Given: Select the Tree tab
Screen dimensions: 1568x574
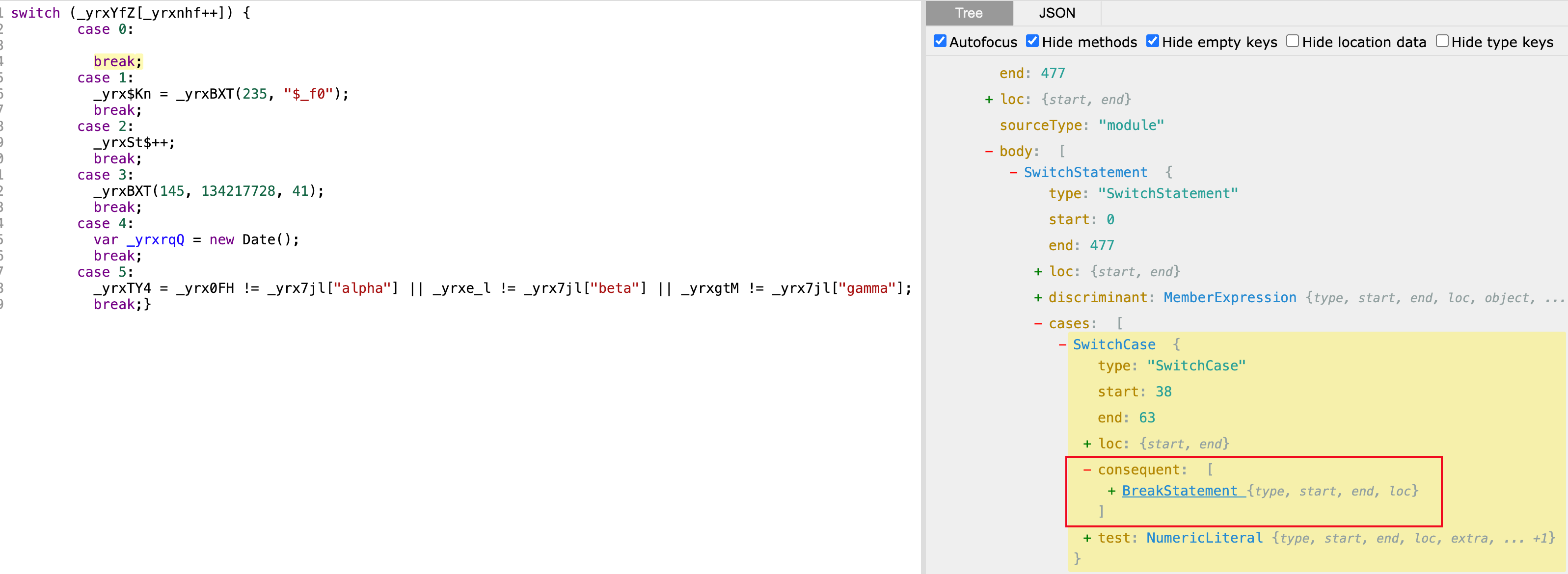Looking at the screenshot, I should pyautogui.click(x=969, y=13).
